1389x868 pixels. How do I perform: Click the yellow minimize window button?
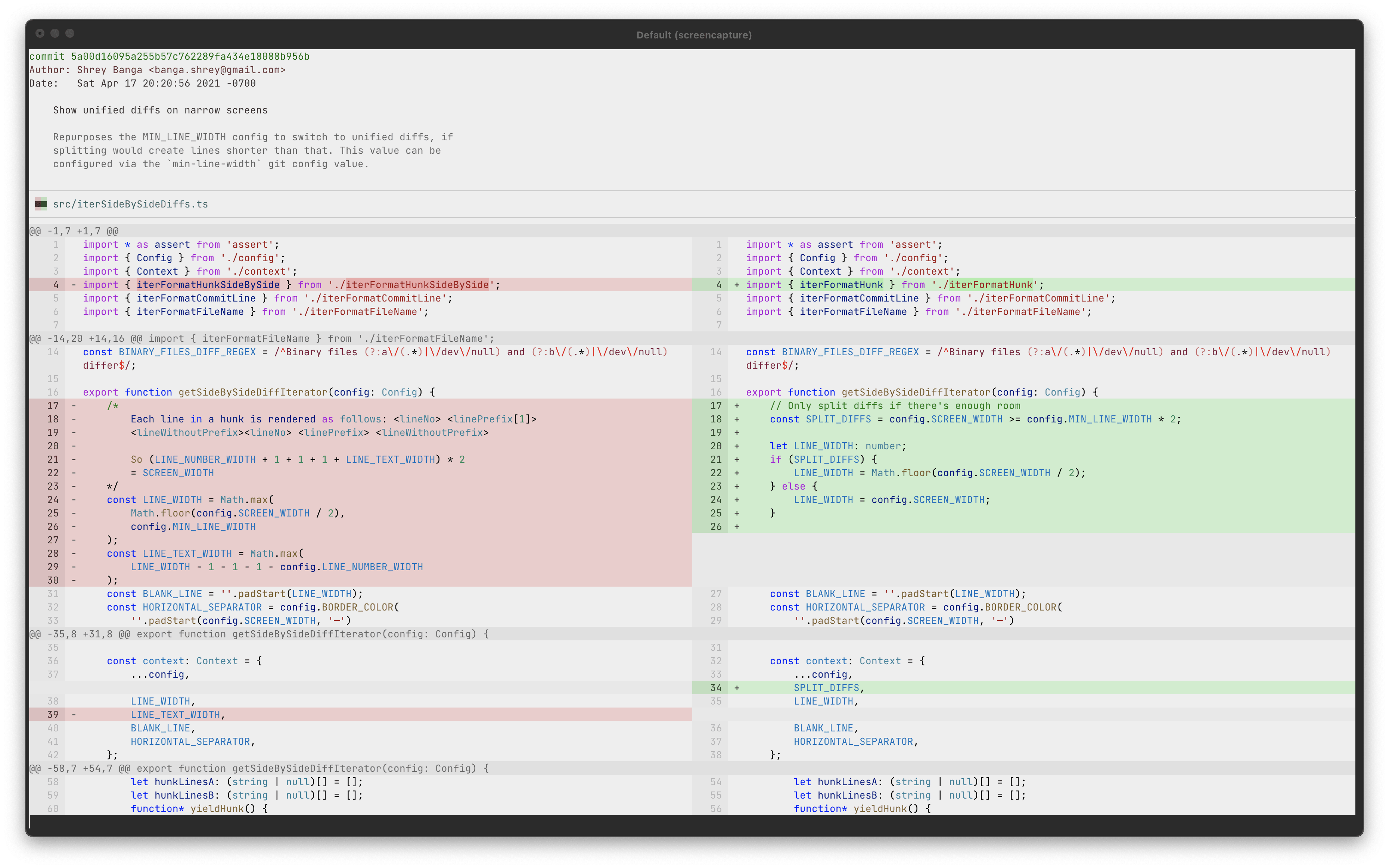pos(55,33)
